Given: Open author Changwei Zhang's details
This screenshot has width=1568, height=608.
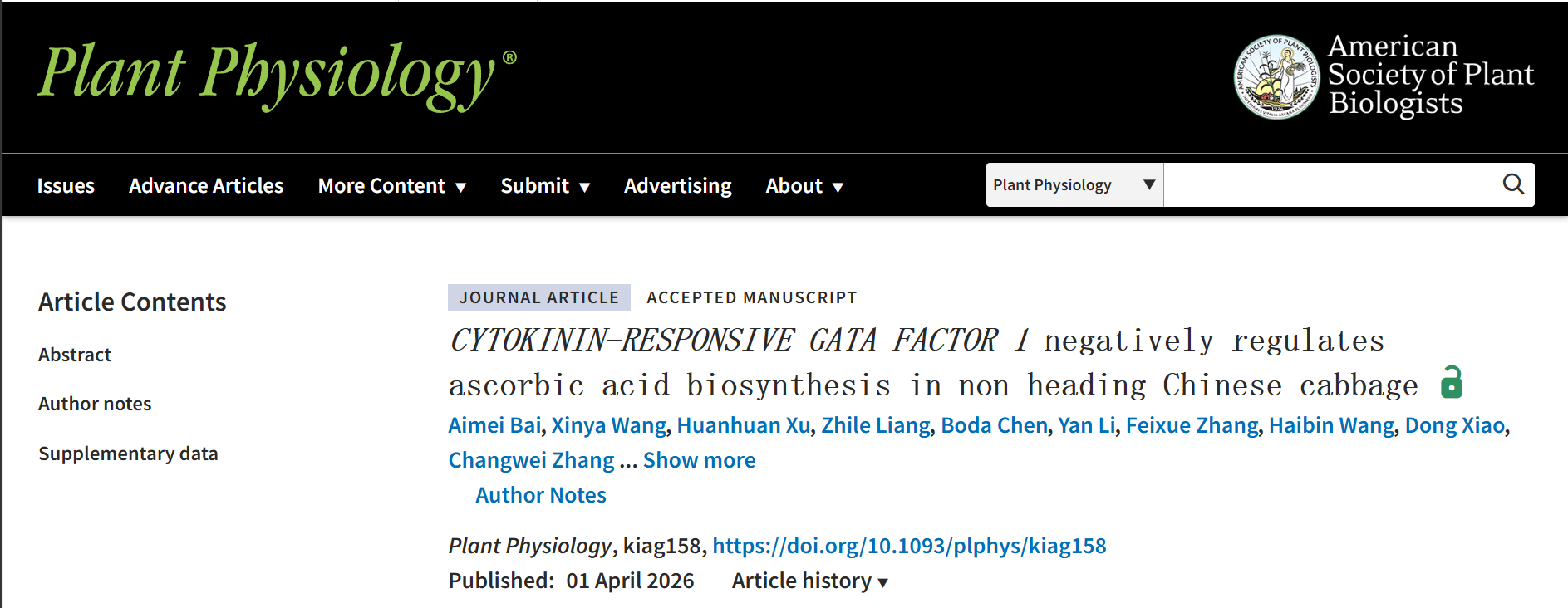Looking at the screenshot, I should (531, 460).
